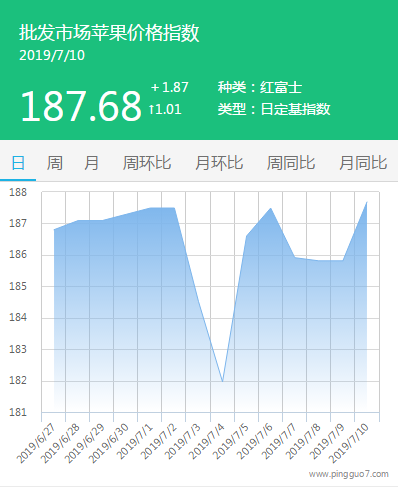The image size is (398, 487).
Task: Open the www.pingguo7.com link
Action: (348, 474)
